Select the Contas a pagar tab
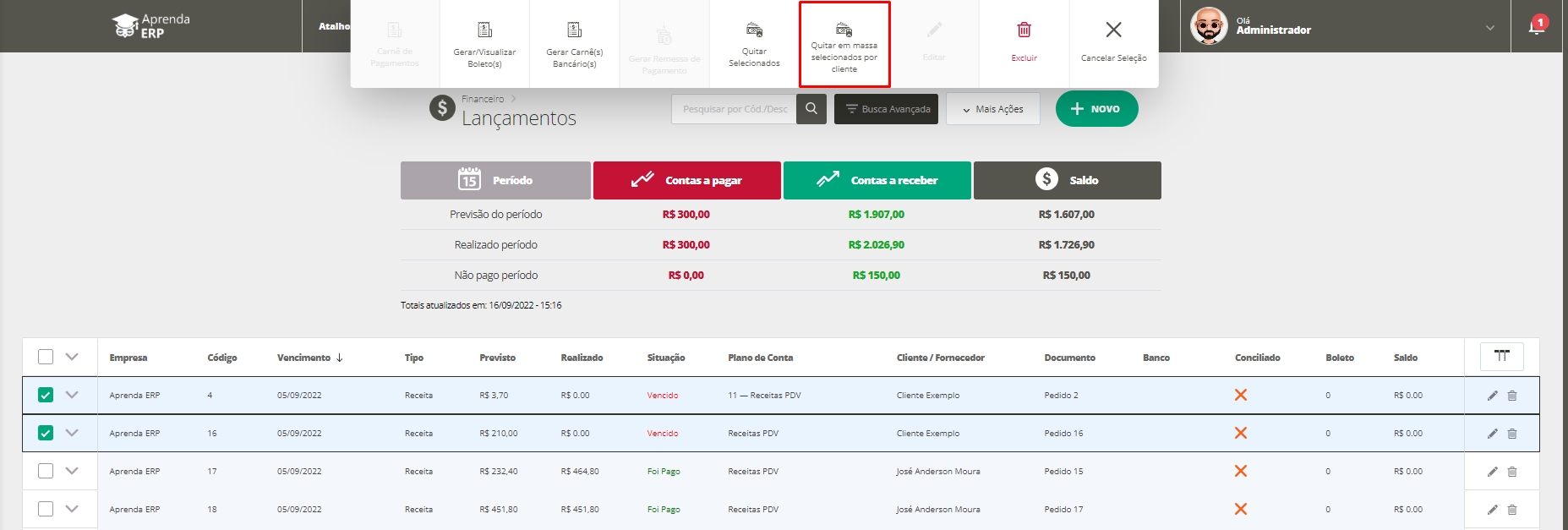The image size is (1568, 530). [x=686, y=180]
